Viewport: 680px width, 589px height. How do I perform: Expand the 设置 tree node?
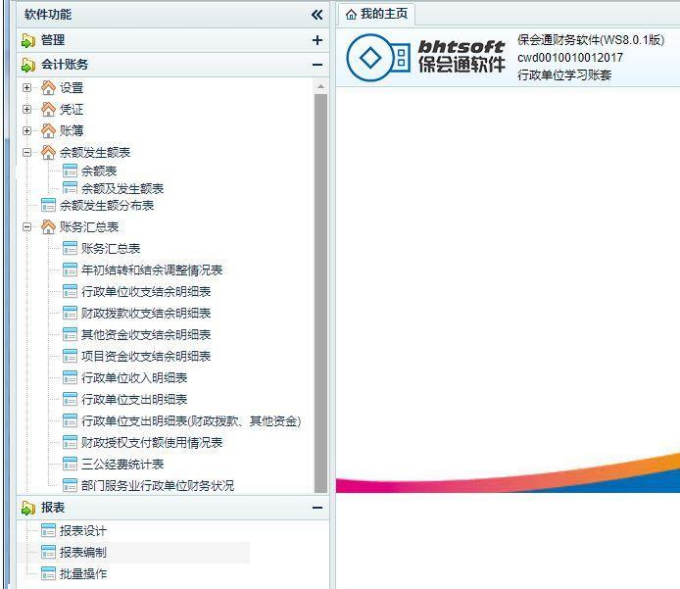click(28, 88)
